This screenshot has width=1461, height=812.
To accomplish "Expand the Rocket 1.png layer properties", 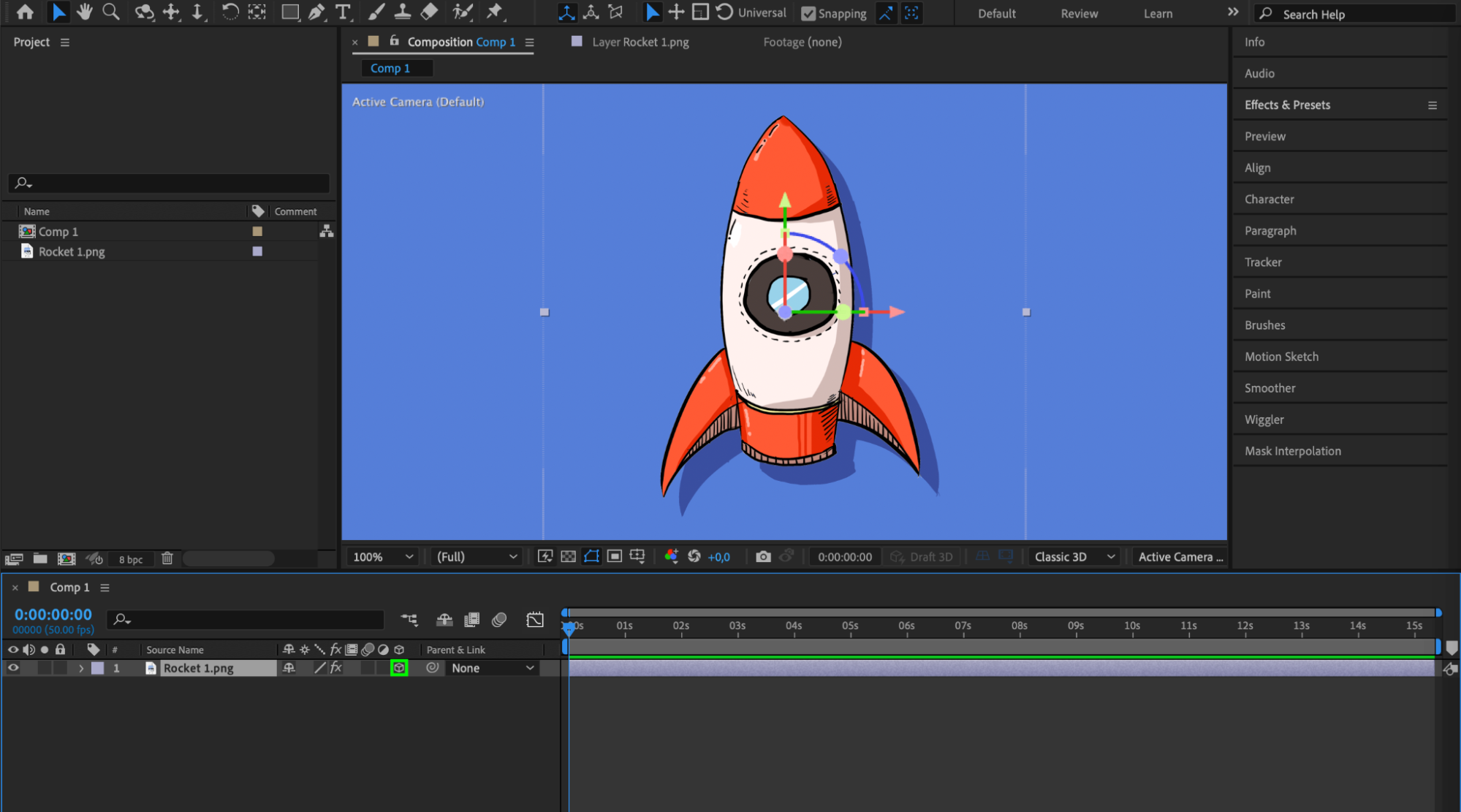I will pos(81,668).
